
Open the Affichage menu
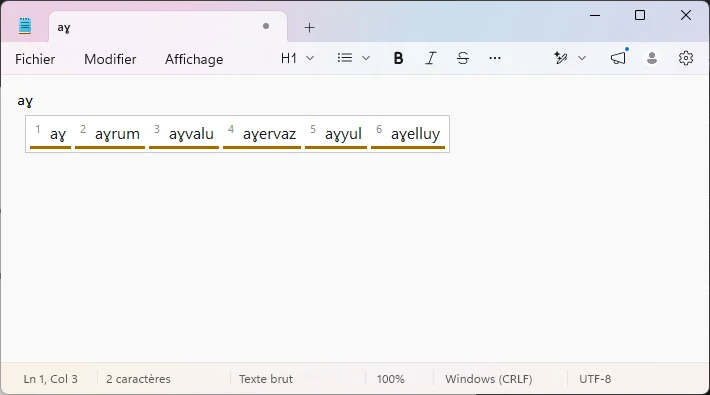[194, 59]
